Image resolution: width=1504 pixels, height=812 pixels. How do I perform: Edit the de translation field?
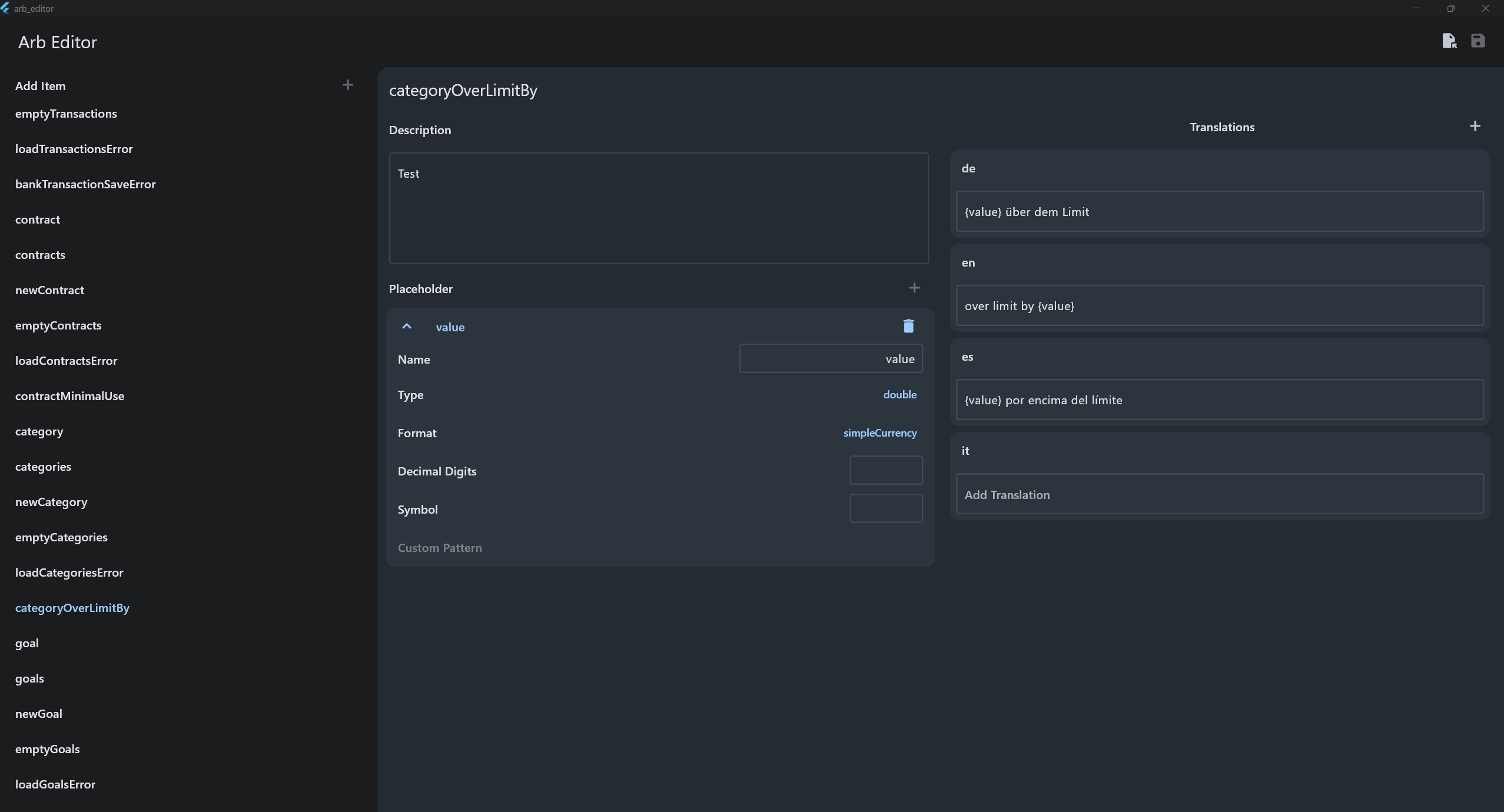tap(1220, 212)
